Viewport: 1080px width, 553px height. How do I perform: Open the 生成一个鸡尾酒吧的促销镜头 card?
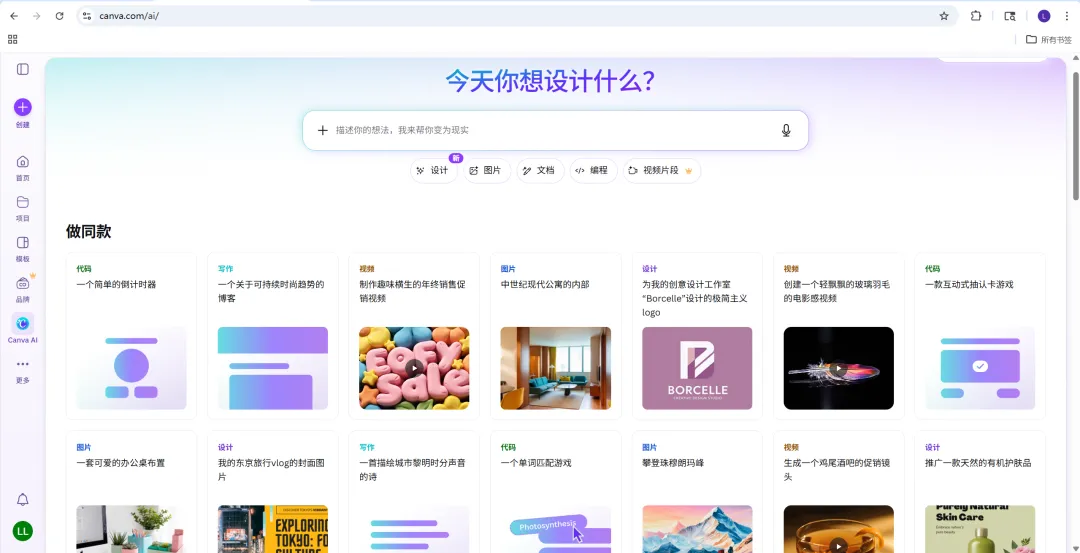coord(838,492)
